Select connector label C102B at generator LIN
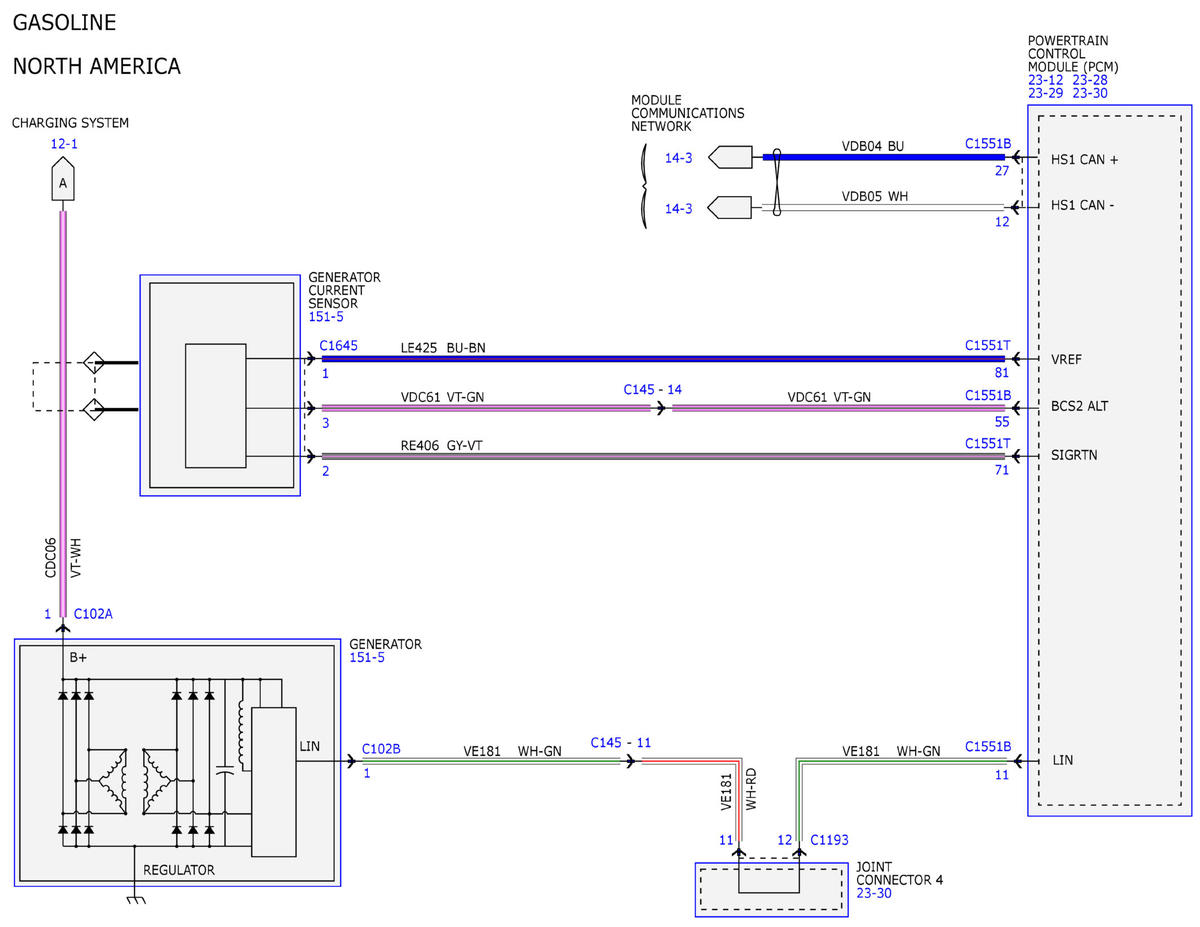 [x=381, y=747]
